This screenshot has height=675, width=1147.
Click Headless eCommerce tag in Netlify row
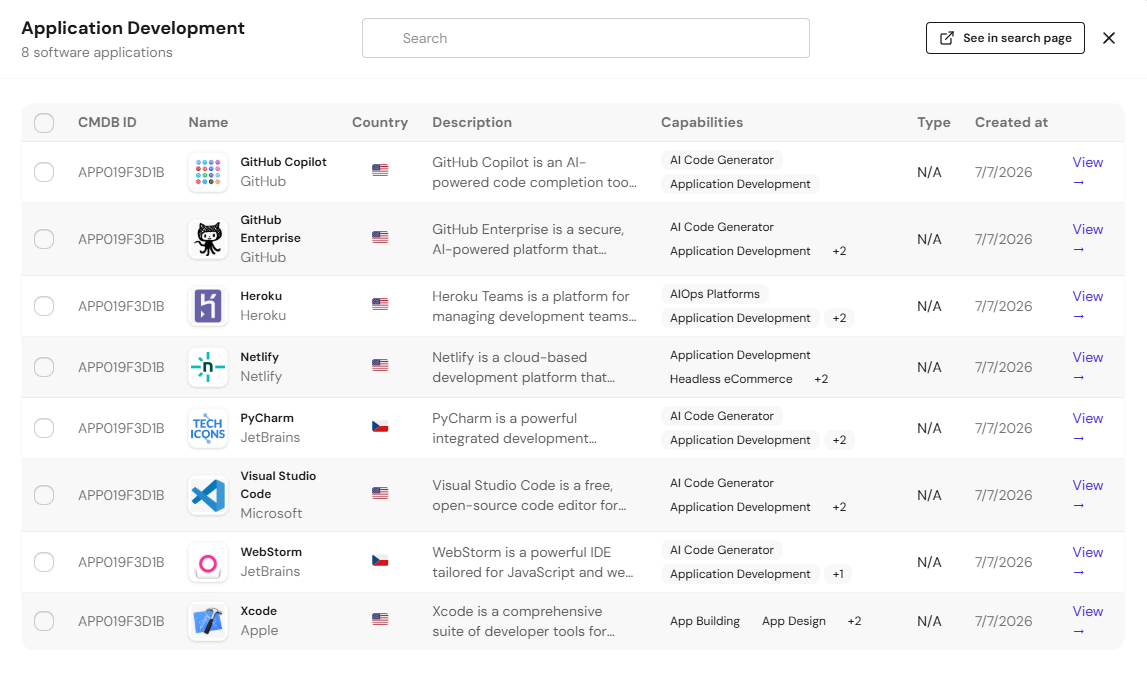(x=731, y=379)
